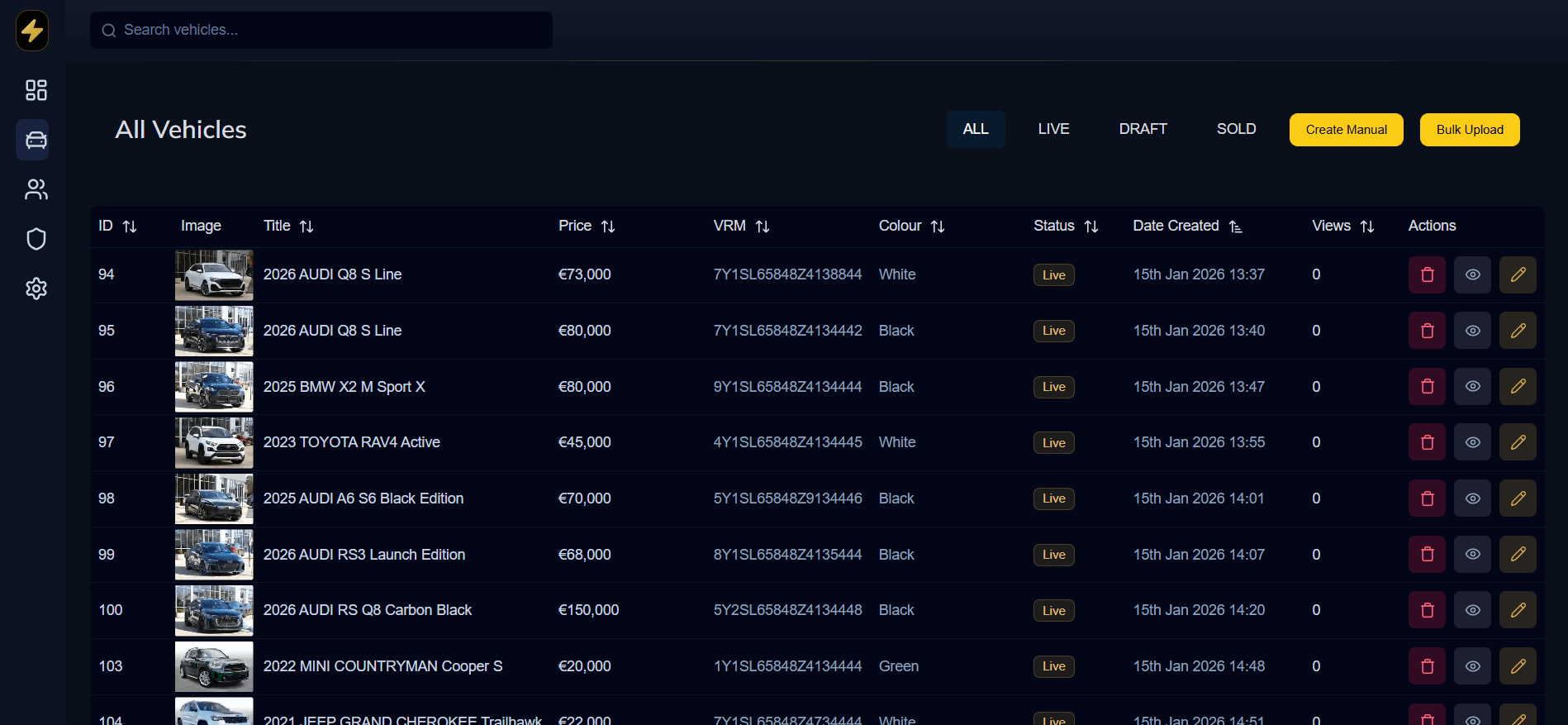The image size is (1568, 725).
Task: Edit the Audi RS3 Launch Edition row
Action: (x=1518, y=554)
